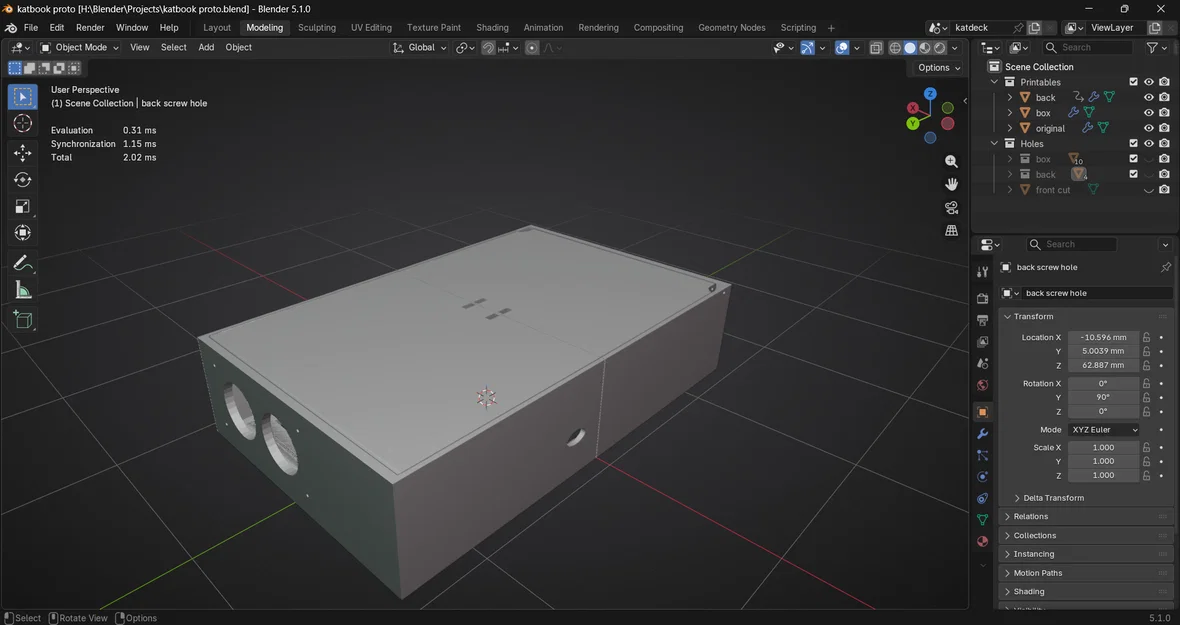Open the Scene properties tab
Viewport: 1180px width, 625px height.
click(x=982, y=363)
